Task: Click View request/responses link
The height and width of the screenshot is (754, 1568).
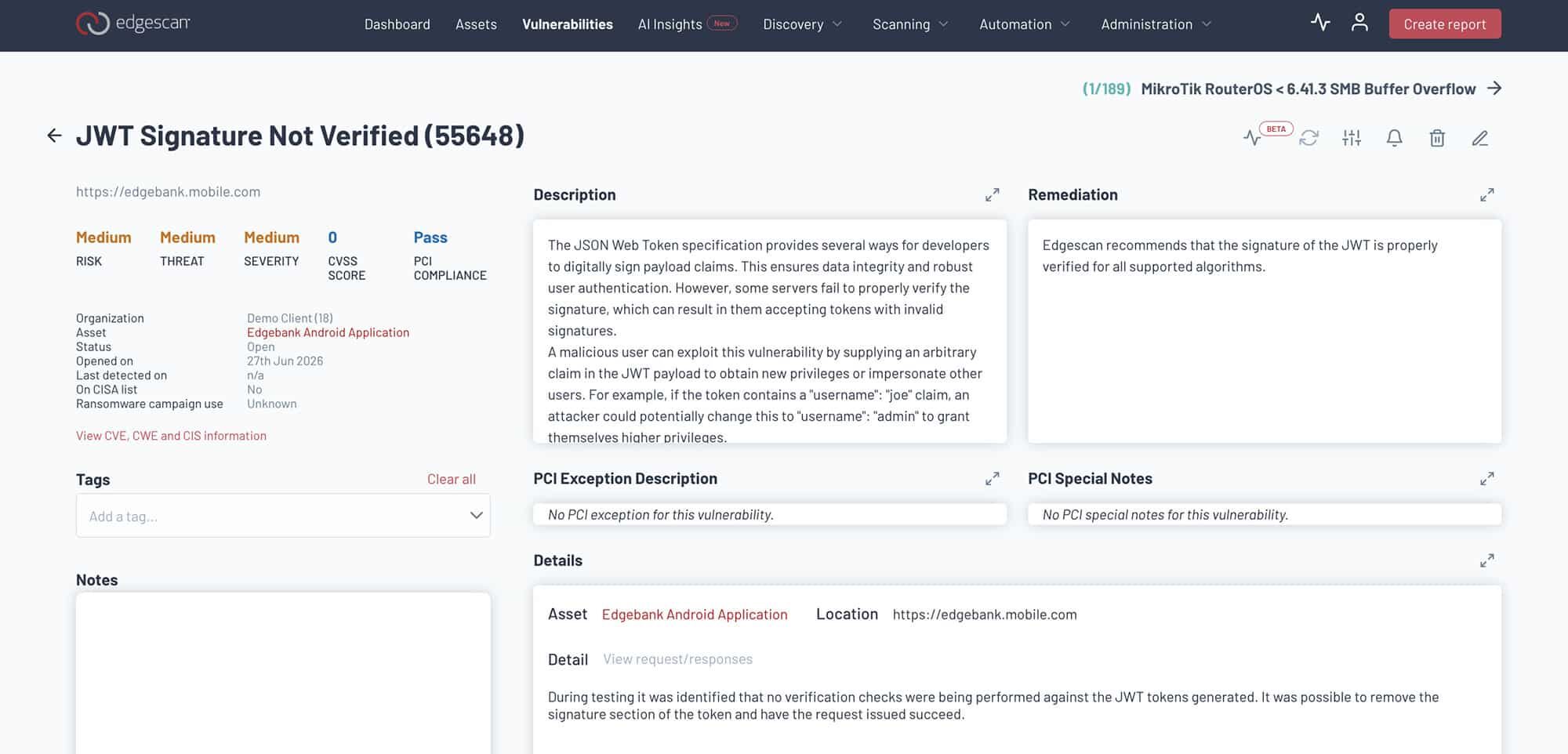Action: point(677,659)
